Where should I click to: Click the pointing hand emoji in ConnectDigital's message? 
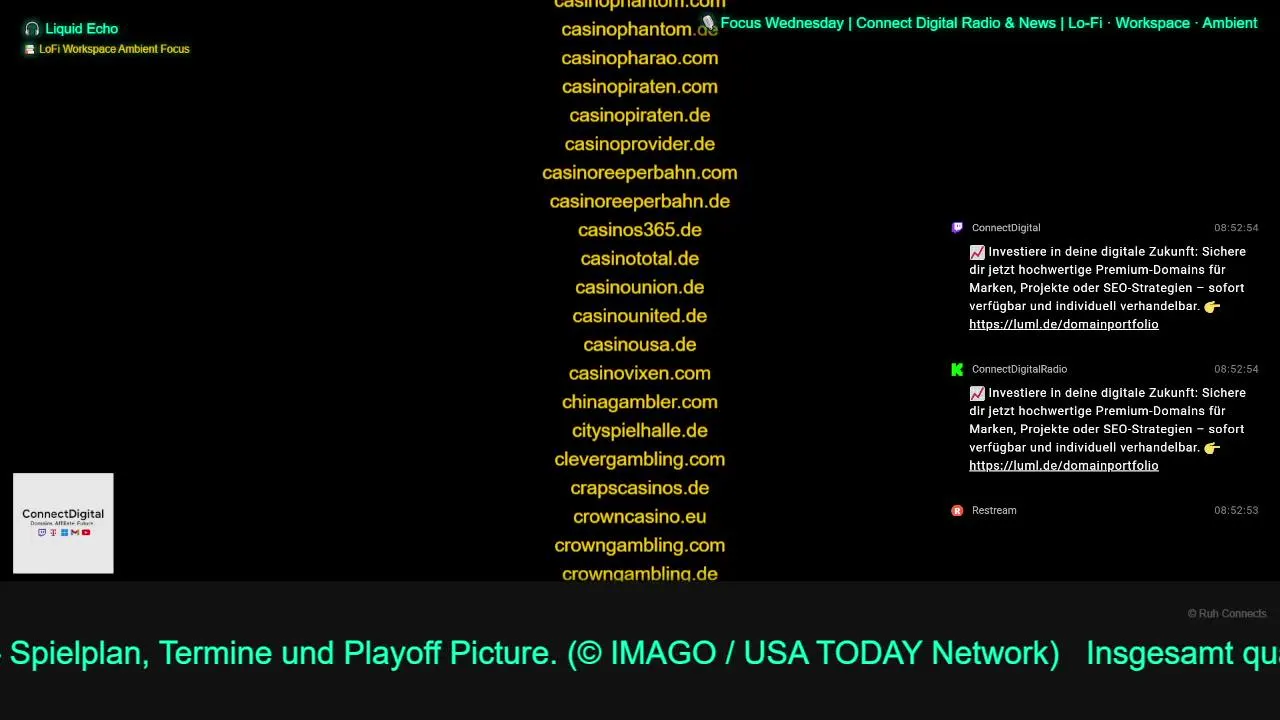point(1212,307)
